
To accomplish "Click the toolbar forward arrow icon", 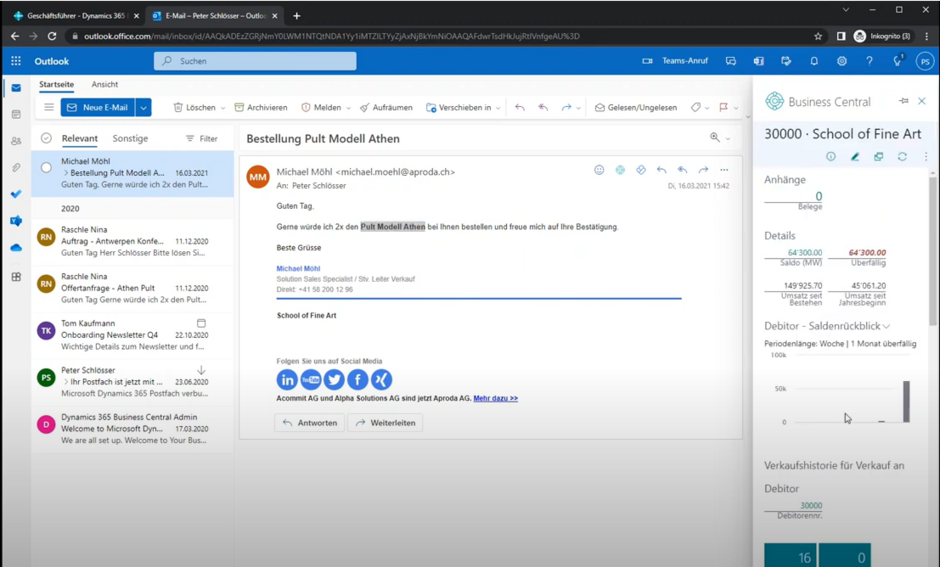I will pos(566,107).
